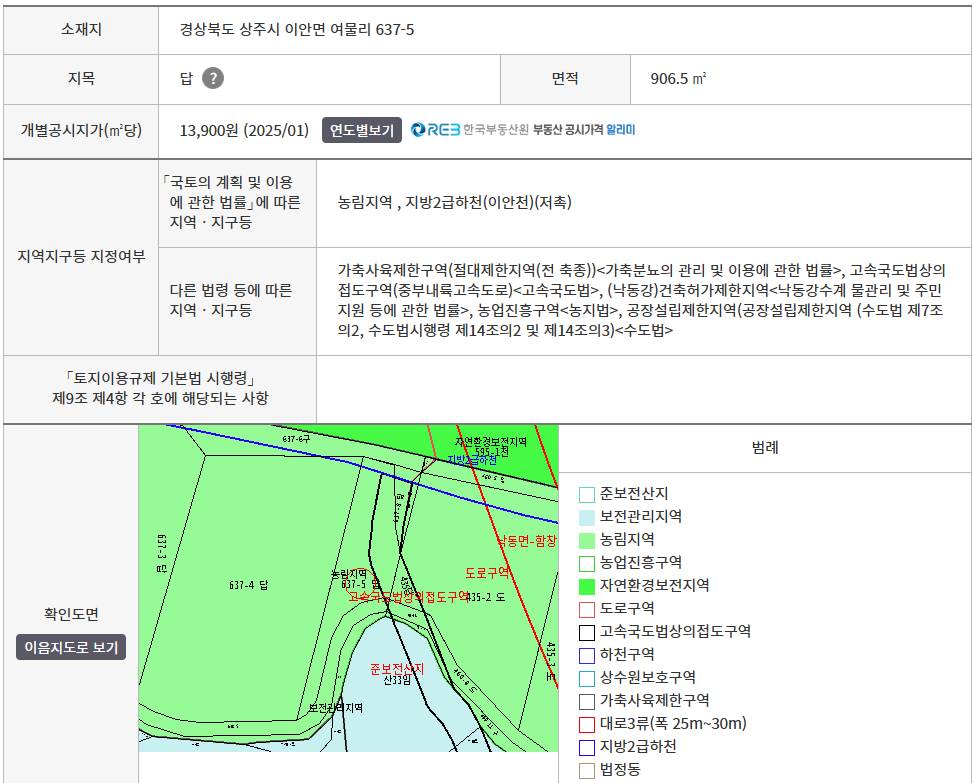Viewport: 975px width, 783px height.
Task: Select the 대로3류(폭 25m~30m) legend box
Action: [x=587, y=725]
